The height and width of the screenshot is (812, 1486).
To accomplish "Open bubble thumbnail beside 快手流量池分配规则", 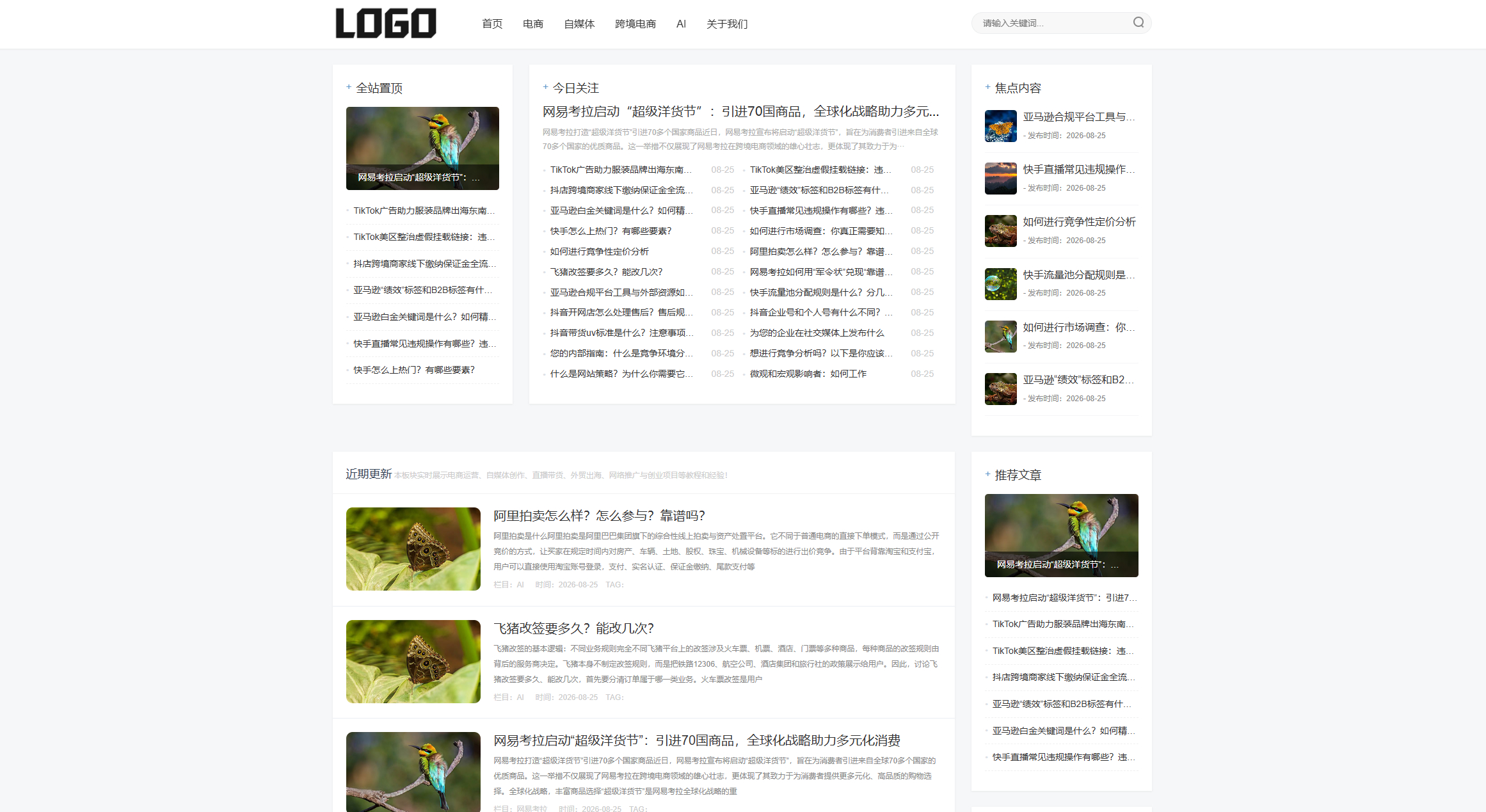I will click(1001, 284).
